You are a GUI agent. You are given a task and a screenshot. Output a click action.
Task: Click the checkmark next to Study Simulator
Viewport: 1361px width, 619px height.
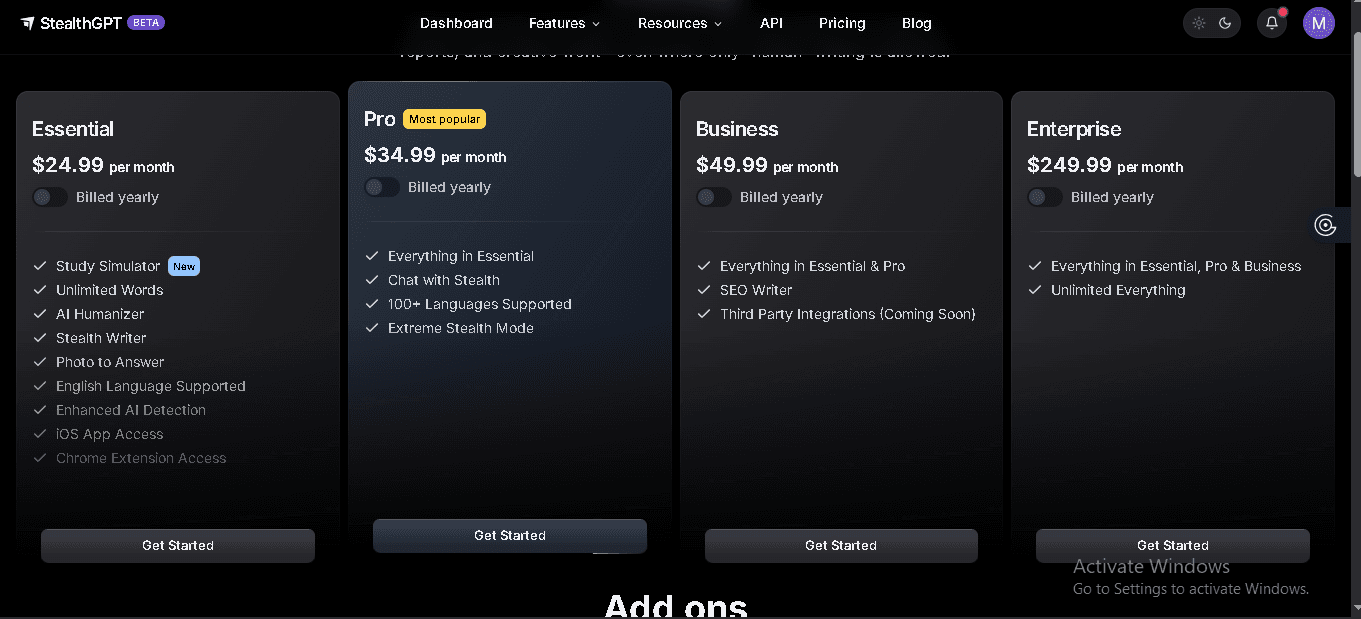(x=40, y=265)
